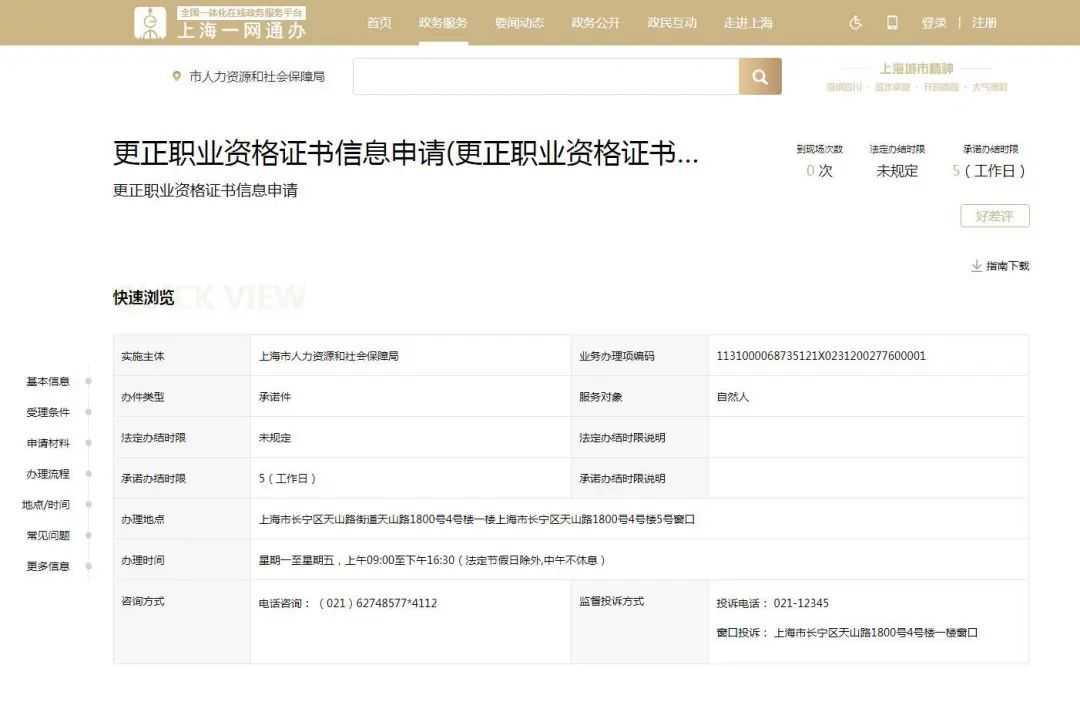Viewport: 1080px width, 722px height.
Task: Go to 要闻动态 in the top menu
Action: [x=519, y=23]
